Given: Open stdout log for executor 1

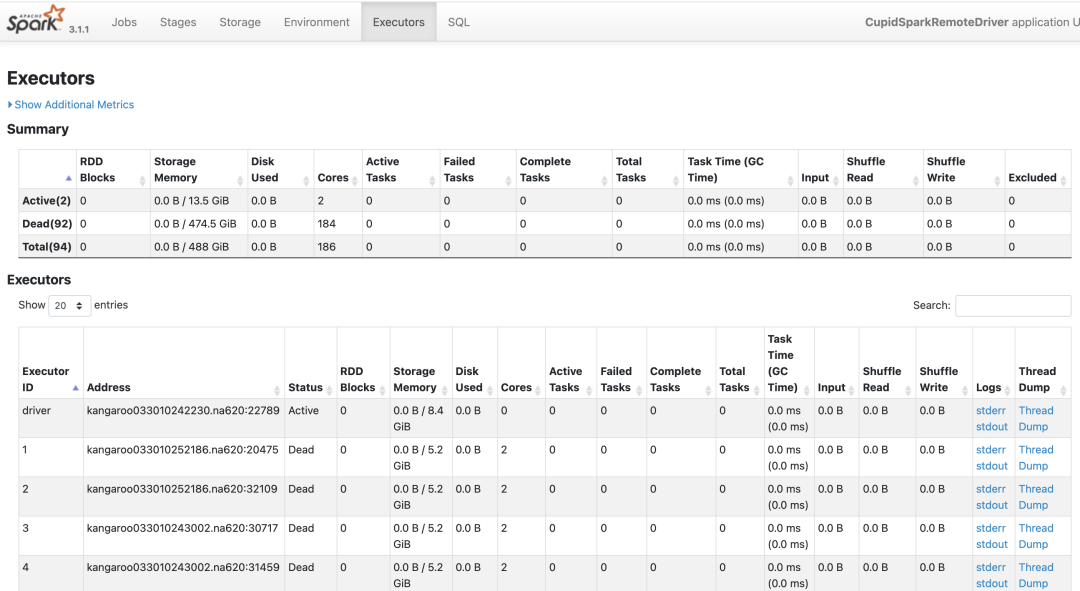Looking at the screenshot, I should point(991,466).
